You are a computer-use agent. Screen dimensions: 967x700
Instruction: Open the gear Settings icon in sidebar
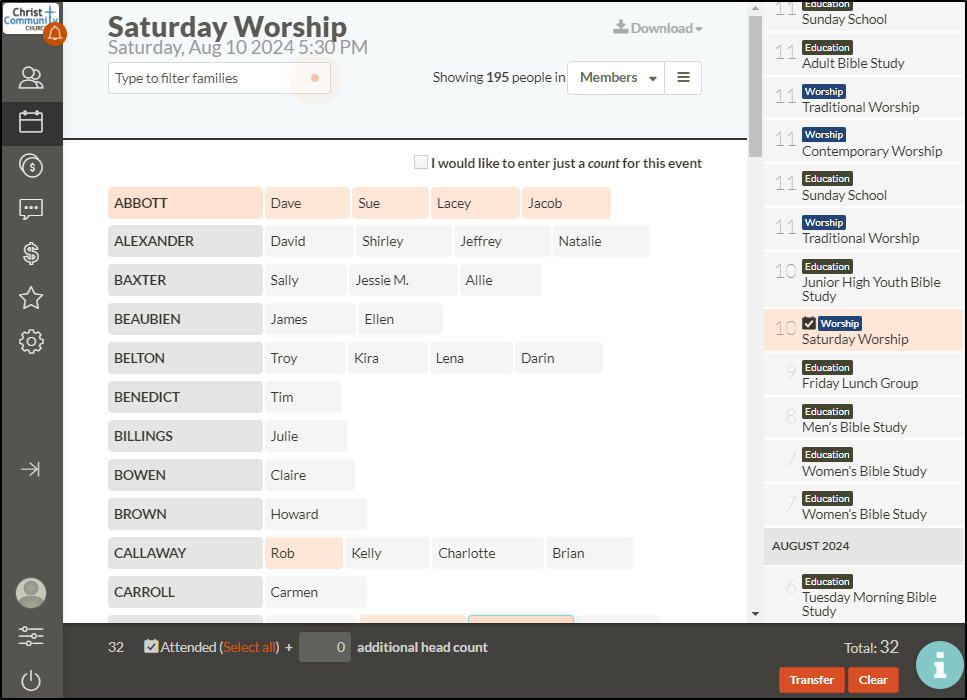point(31,341)
